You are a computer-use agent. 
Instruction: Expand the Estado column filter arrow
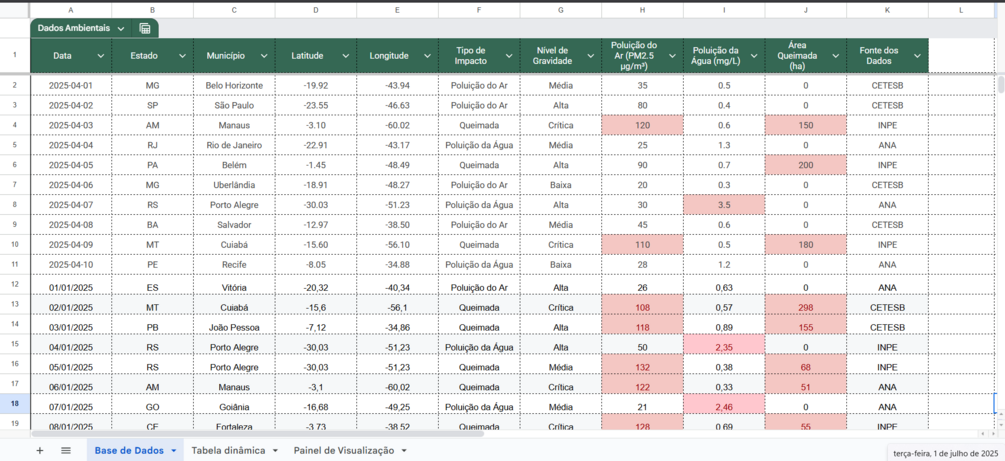[182, 56]
